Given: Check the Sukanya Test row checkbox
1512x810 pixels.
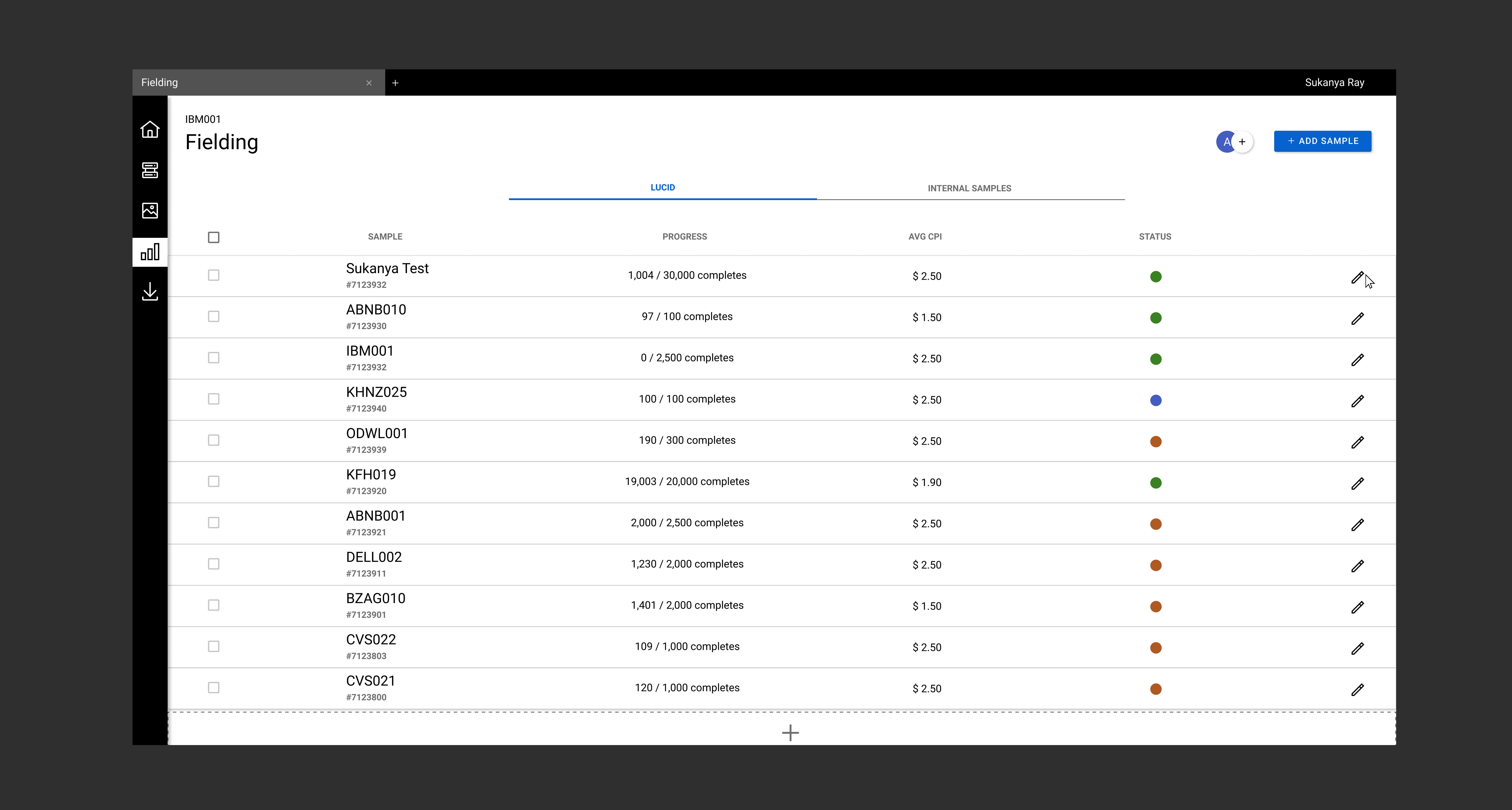Looking at the screenshot, I should pos(214,275).
